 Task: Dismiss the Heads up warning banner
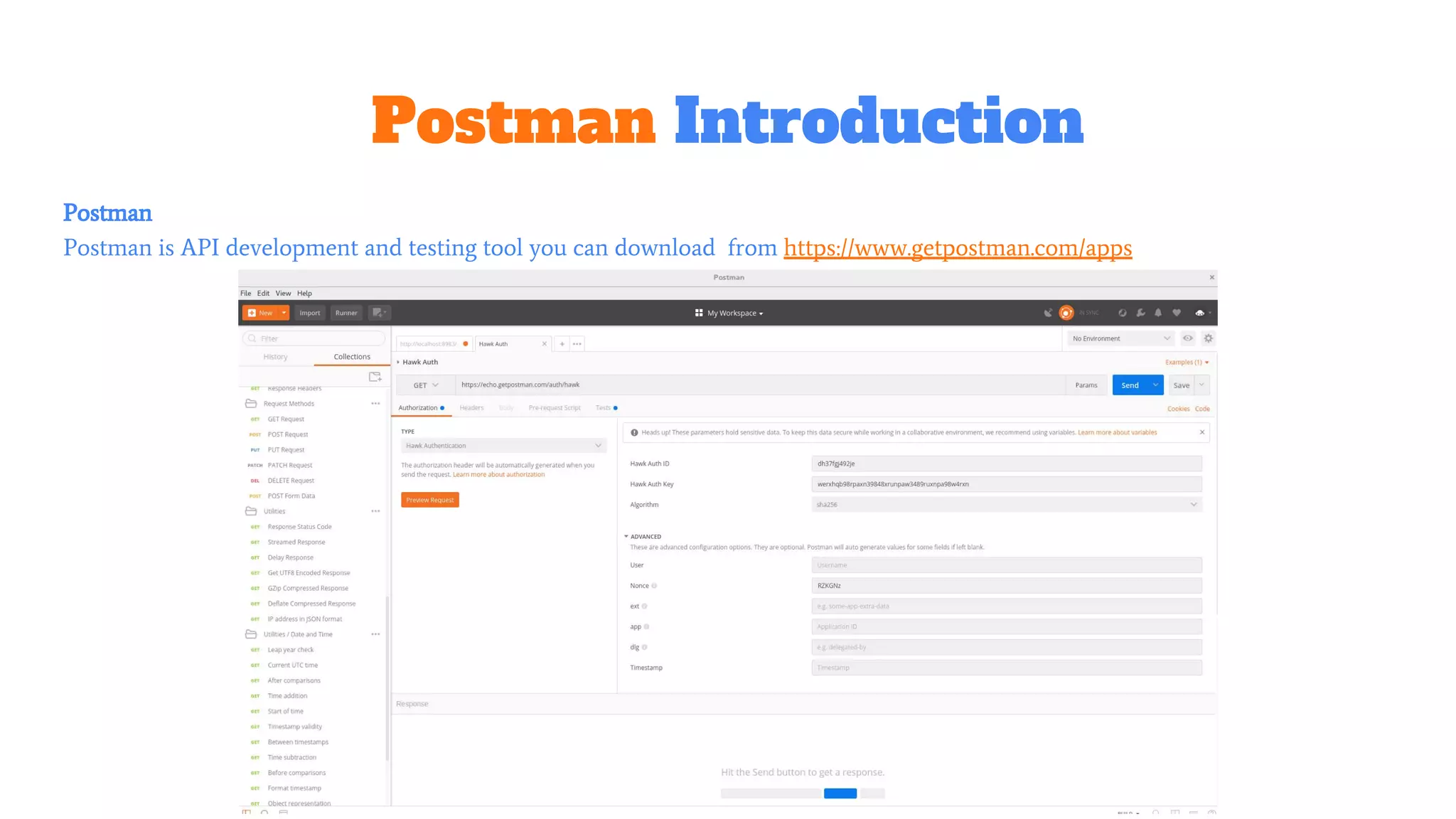[1202, 432]
